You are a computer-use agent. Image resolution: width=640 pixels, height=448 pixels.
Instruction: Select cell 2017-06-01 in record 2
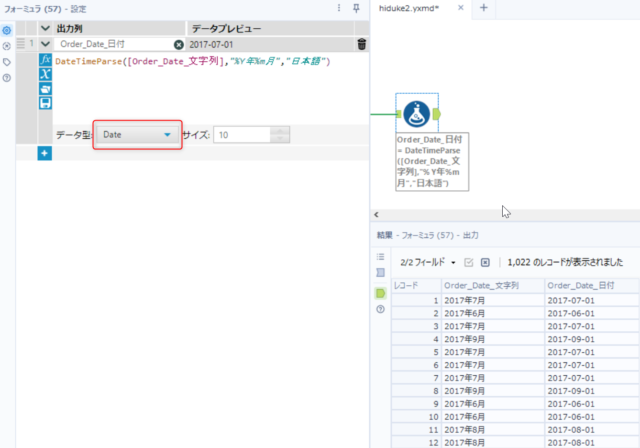tap(591, 313)
